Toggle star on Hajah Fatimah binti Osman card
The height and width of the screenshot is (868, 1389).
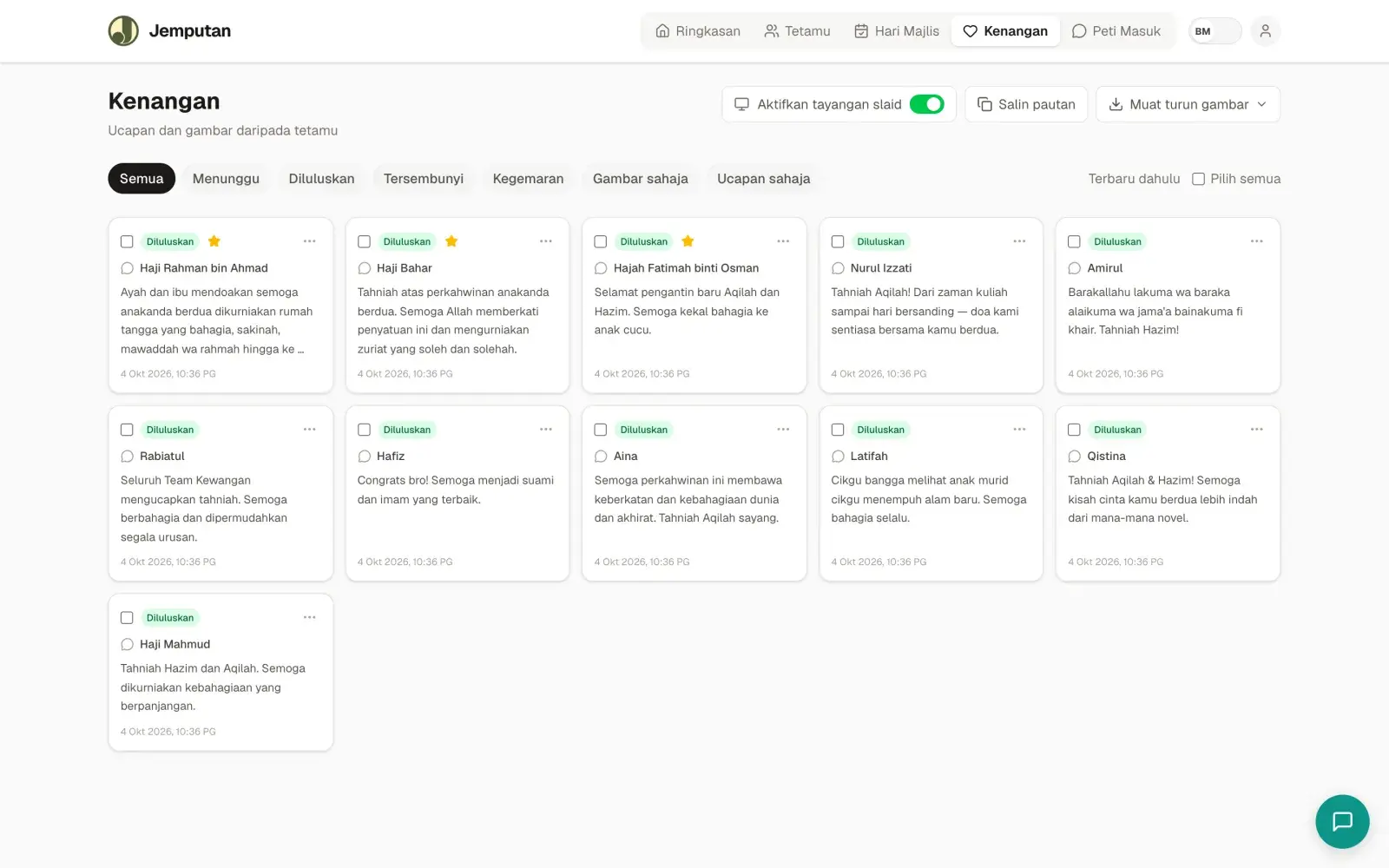(x=688, y=241)
